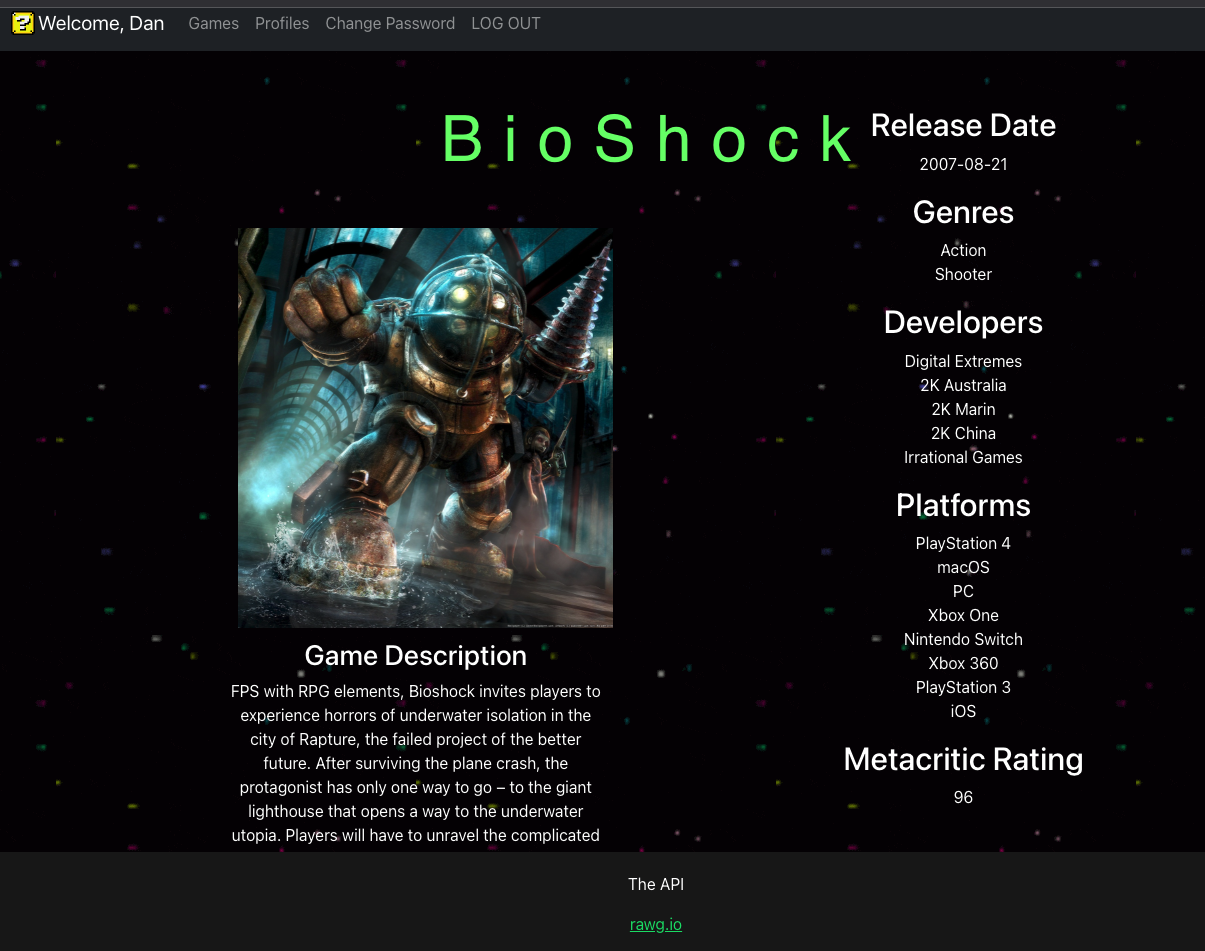Image resolution: width=1205 pixels, height=951 pixels.
Task: Select Digital Extremes in developers list
Action: [963, 361]
